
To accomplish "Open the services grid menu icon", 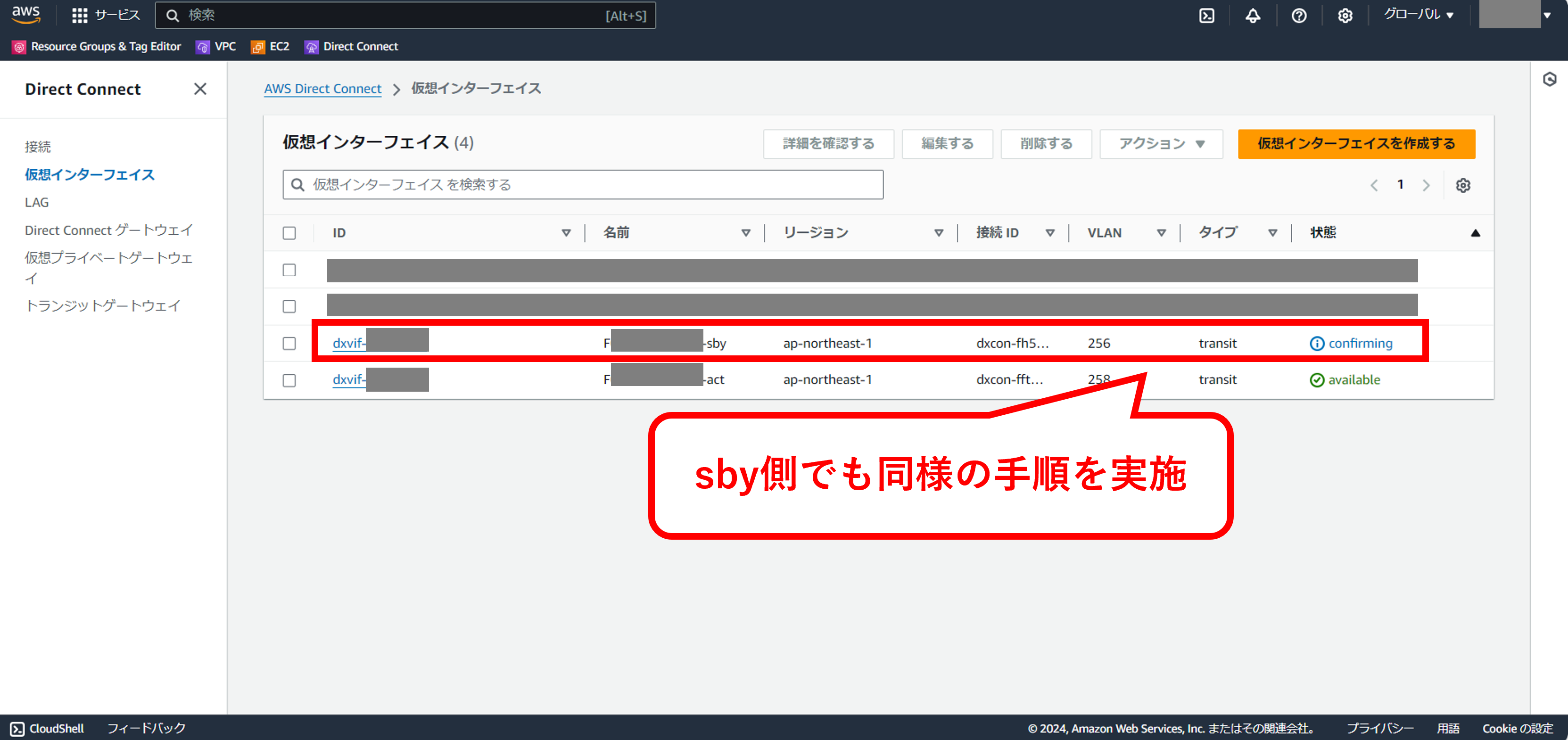I will click(x=80, y=16).
